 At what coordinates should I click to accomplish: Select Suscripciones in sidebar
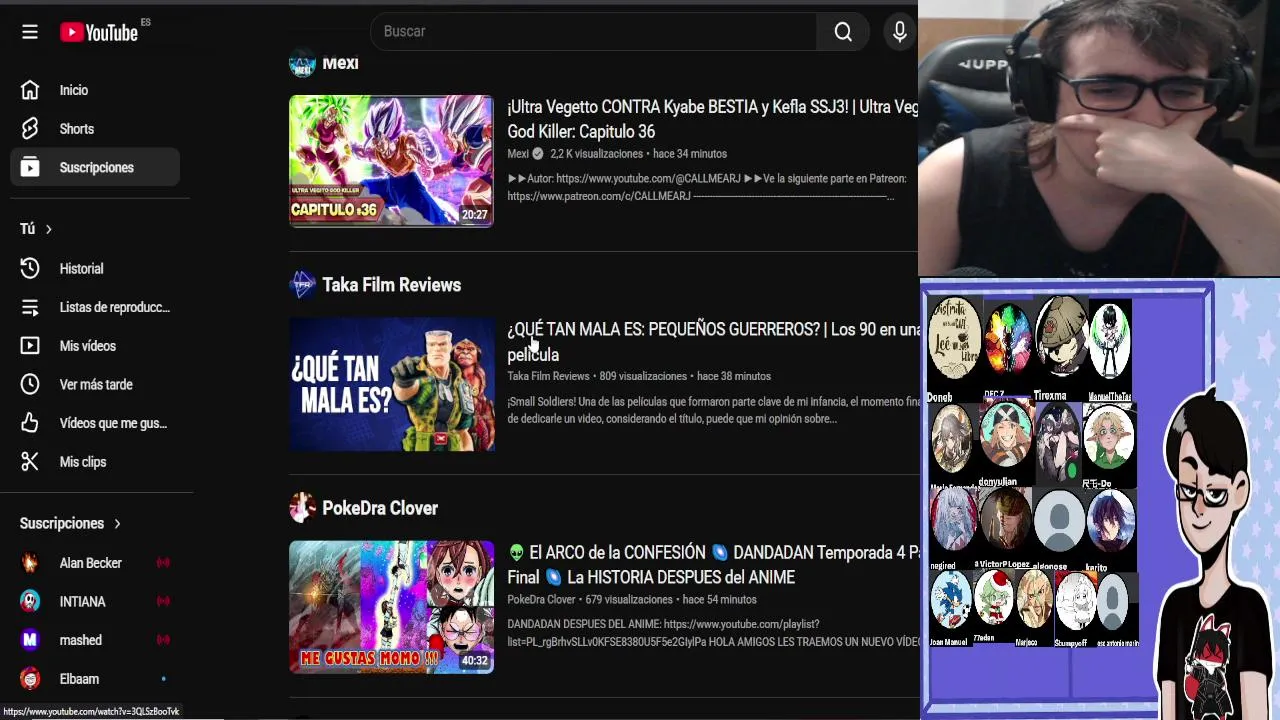point(95,168)
